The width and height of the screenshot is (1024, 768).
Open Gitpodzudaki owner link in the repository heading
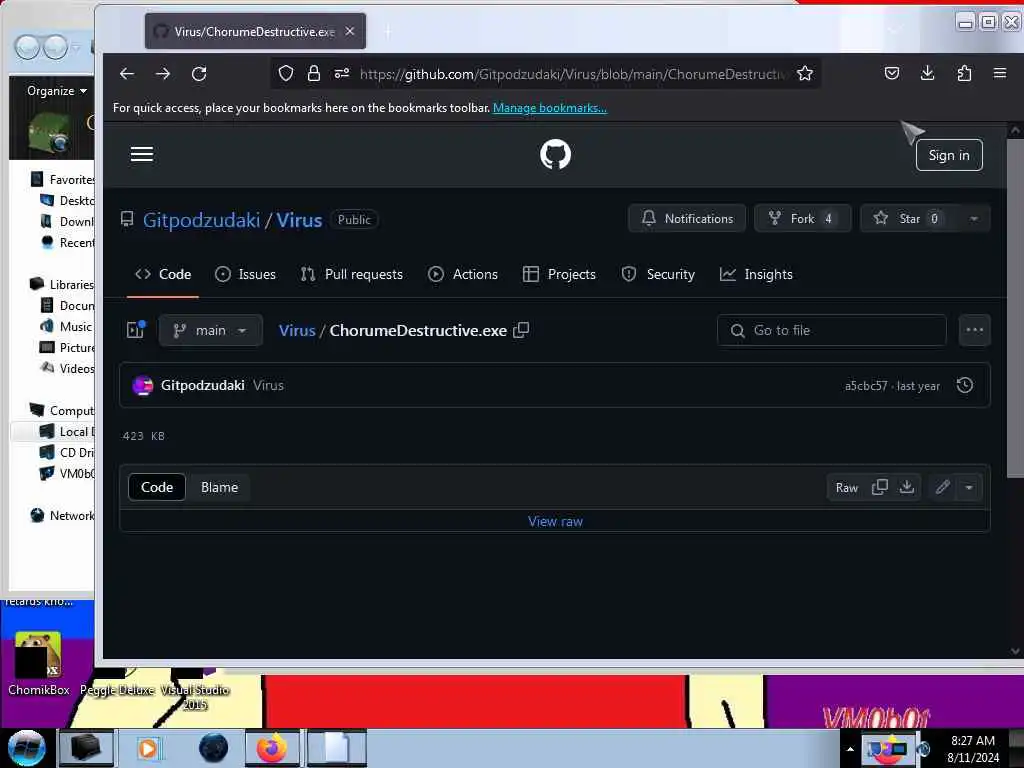(x=201, y=220)
